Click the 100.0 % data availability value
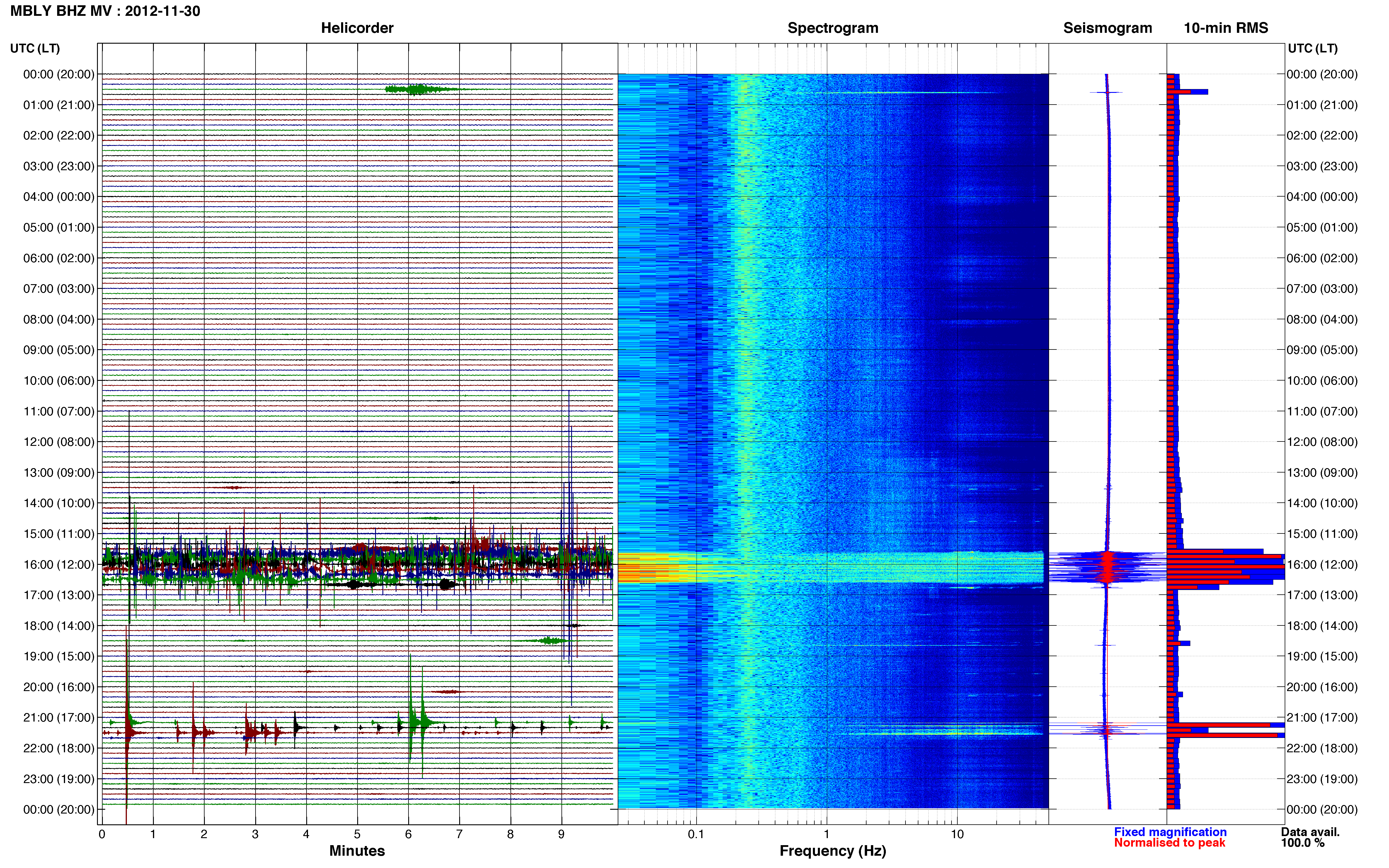The image size is (1389, 868). click(x=1303, y=843)
